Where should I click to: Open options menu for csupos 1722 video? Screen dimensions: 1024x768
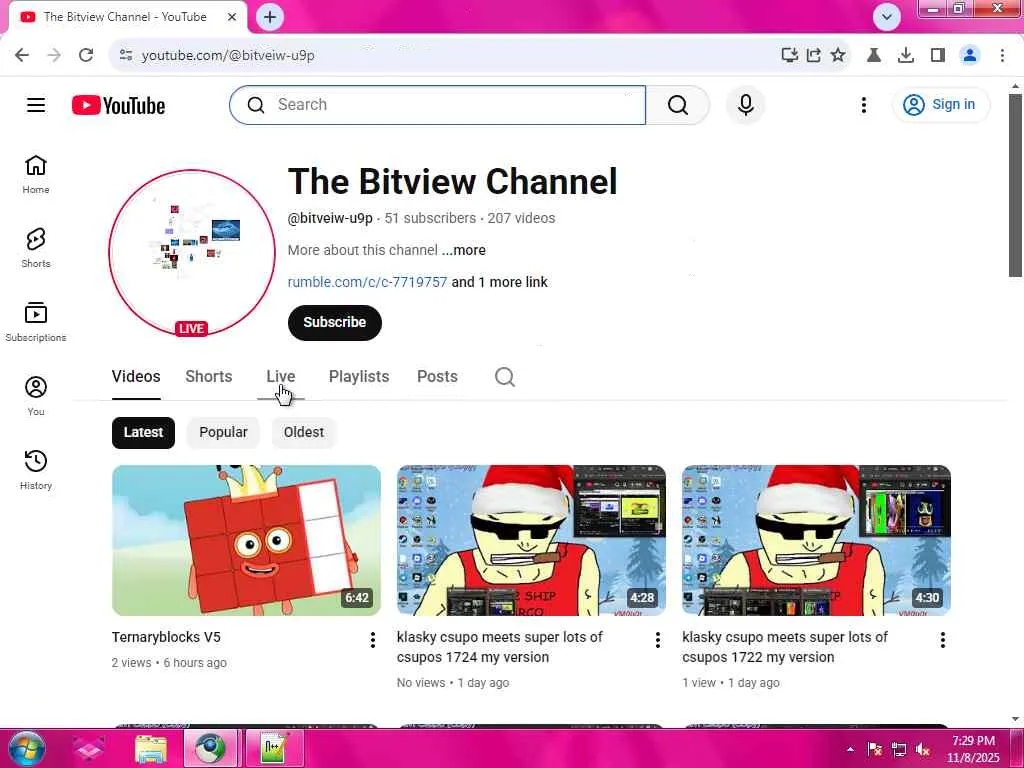click(x=942, y=640)
